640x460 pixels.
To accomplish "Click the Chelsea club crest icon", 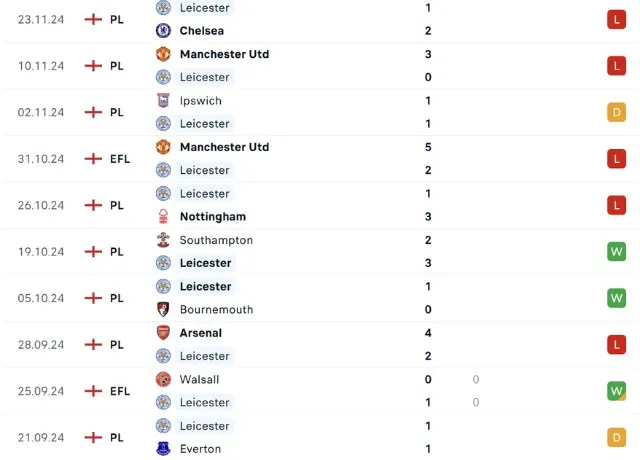I will tap(163, 31).
